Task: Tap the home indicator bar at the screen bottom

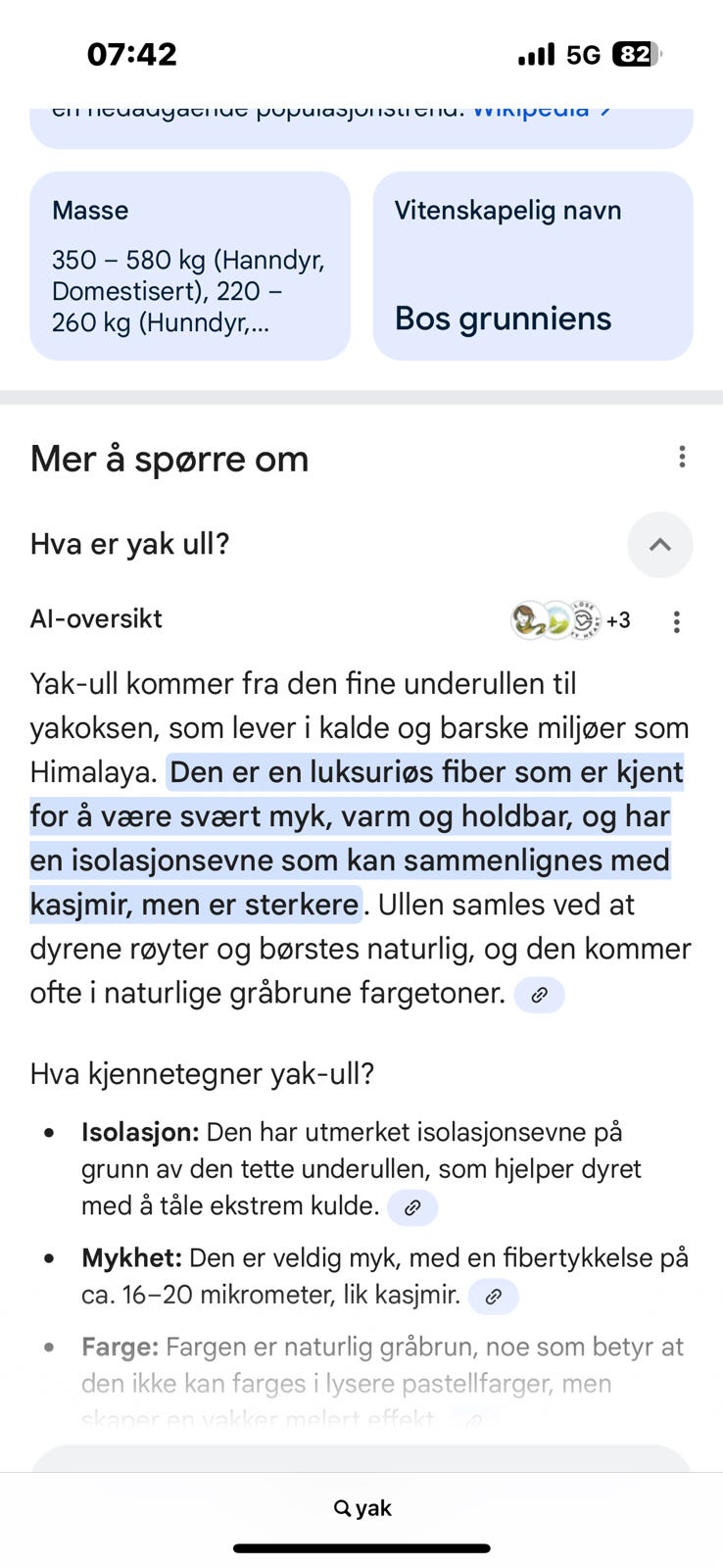Action: 361,1548
